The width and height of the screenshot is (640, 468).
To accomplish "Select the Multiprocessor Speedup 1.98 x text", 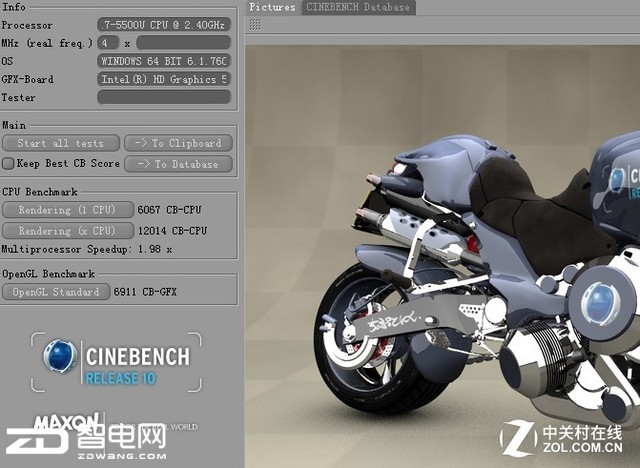I will [87, 249].
